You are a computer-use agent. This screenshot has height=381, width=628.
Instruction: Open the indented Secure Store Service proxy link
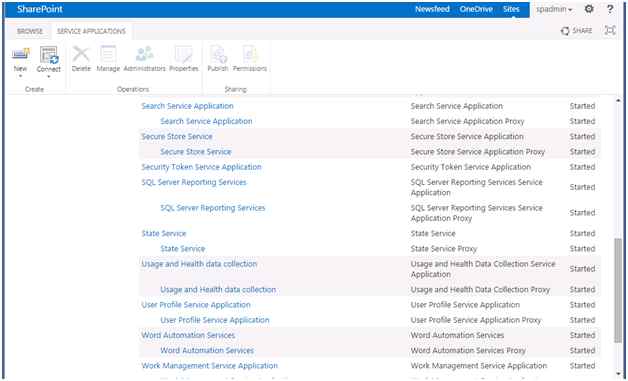tap(196, 152)
